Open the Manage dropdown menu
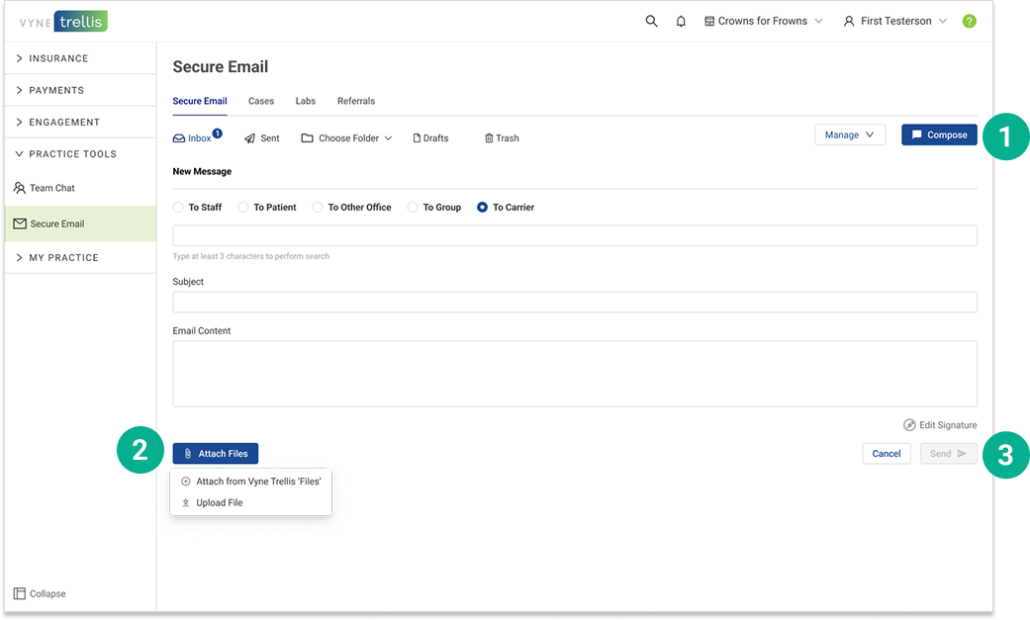 click(849, 135)
